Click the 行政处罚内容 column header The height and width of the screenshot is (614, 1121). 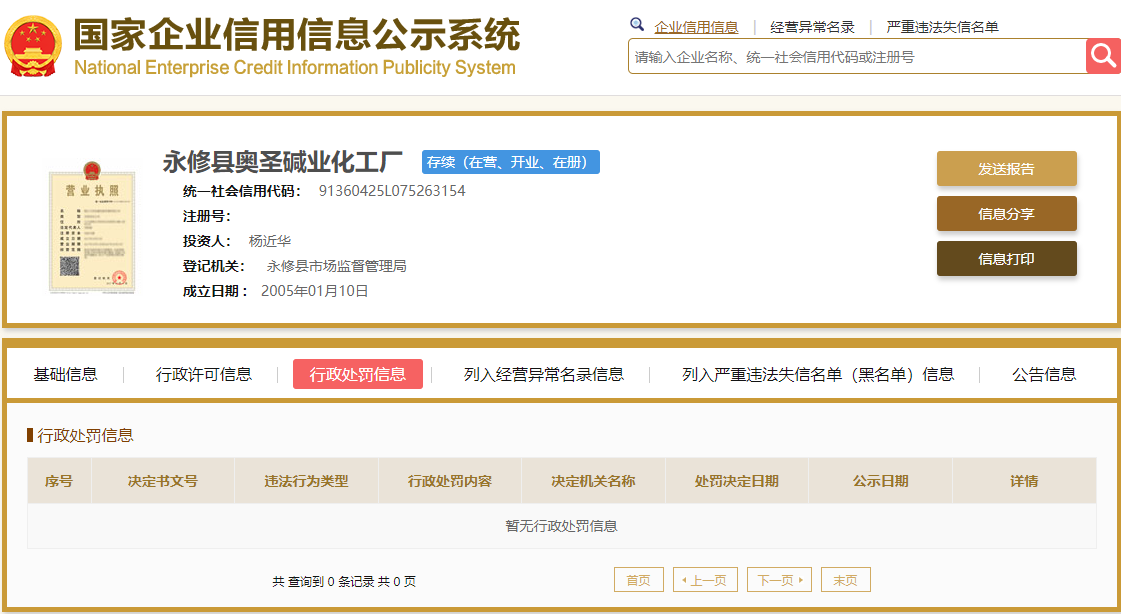[450, 481]
